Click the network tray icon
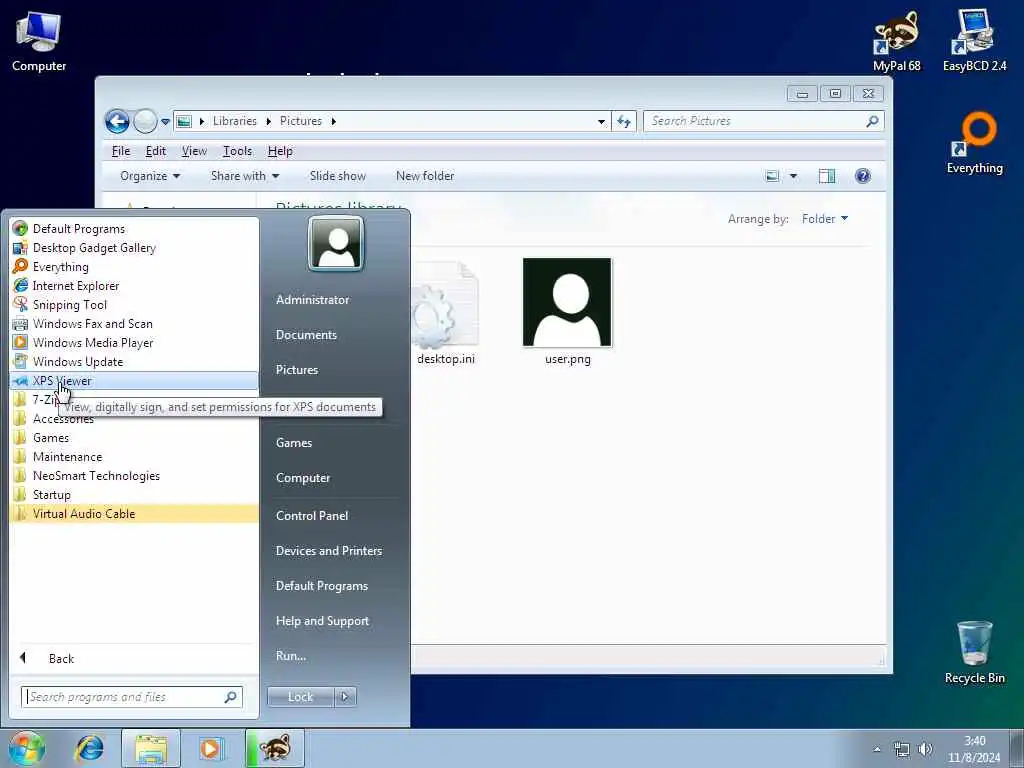This screenshot has width=1024, height=768. (x=902, y=749)
